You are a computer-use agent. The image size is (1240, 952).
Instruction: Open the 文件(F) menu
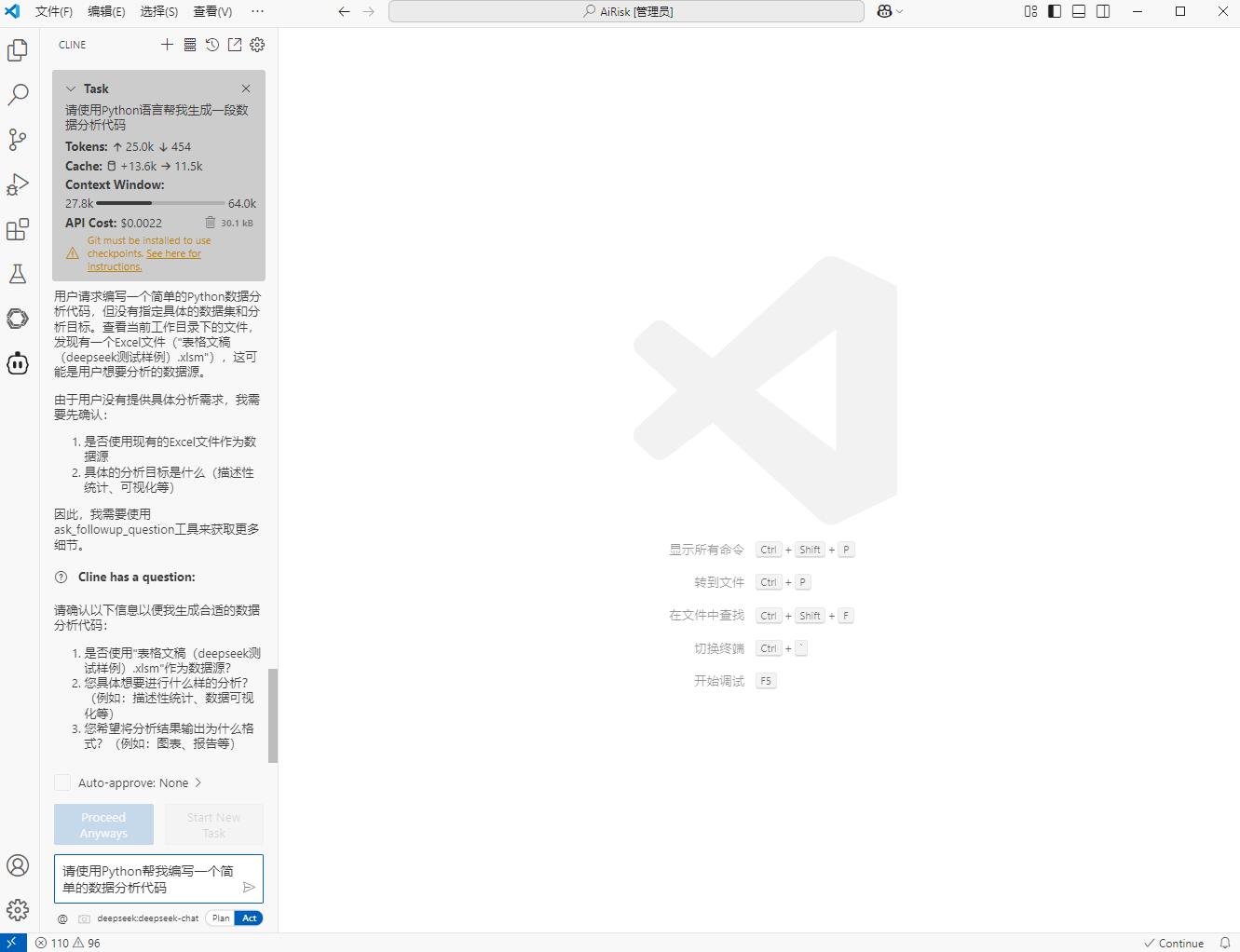pos(54,11)
